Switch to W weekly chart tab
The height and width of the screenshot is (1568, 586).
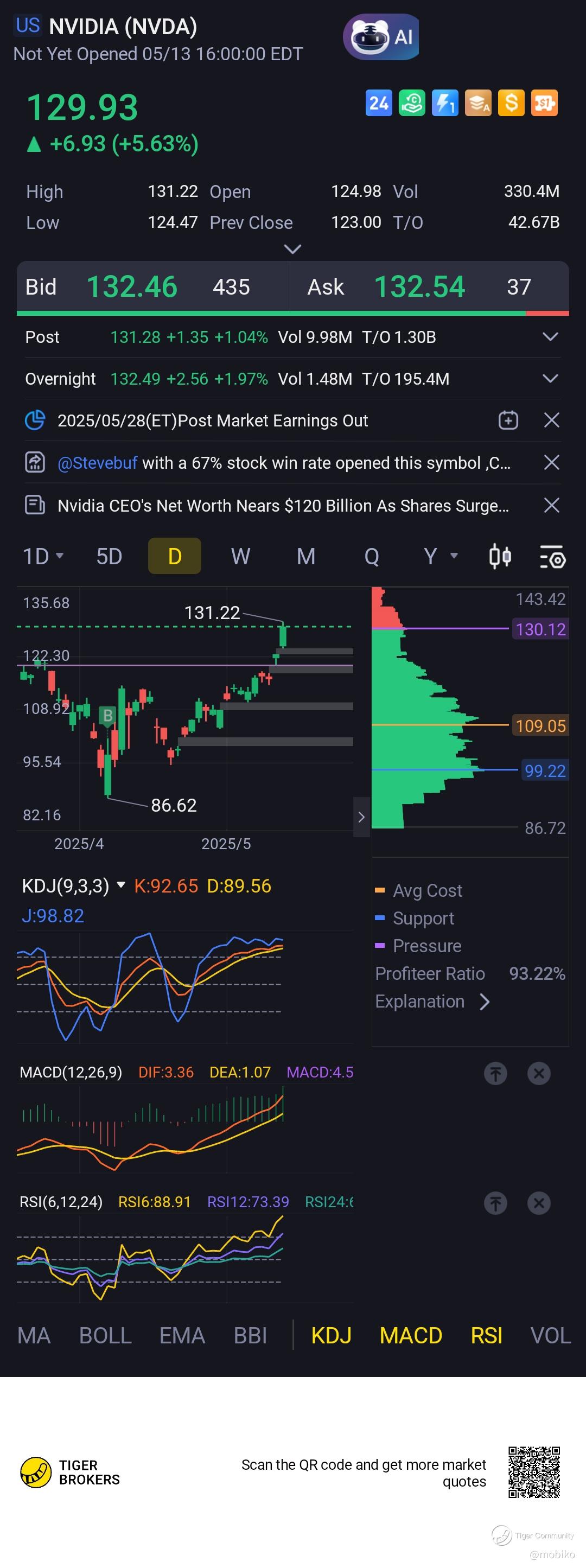240,556
